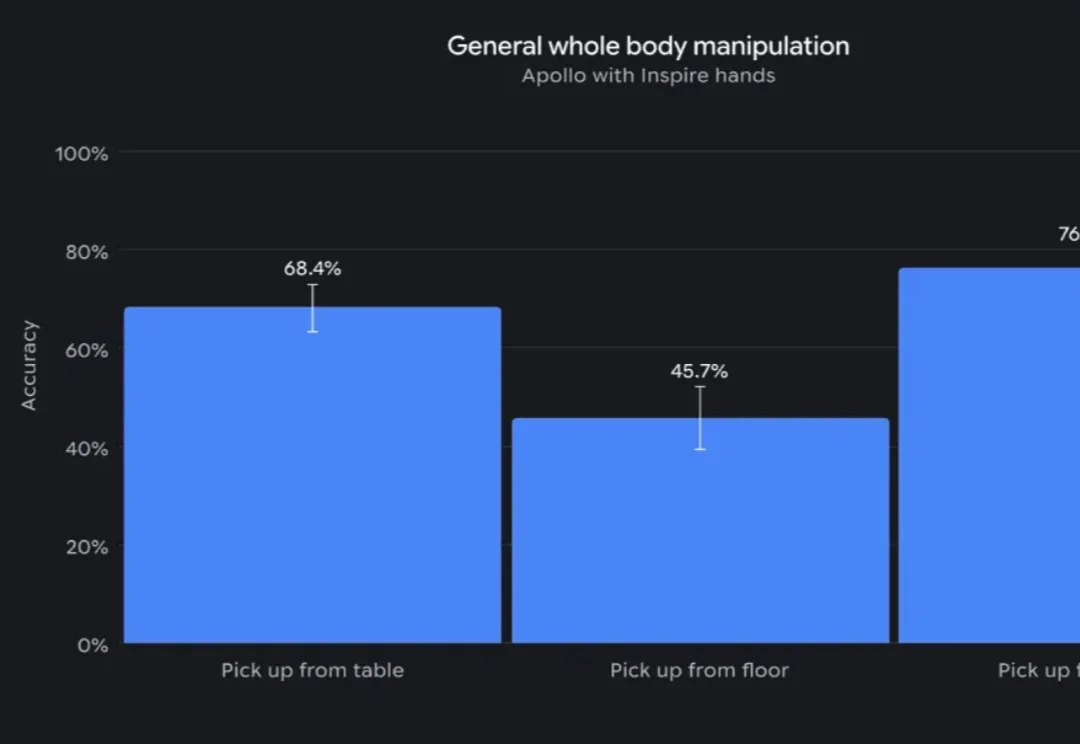Image resolution: width=1080 pixels, height=744 pixels.
Task: Select the 45.7% data label
Action: point(699,371)
